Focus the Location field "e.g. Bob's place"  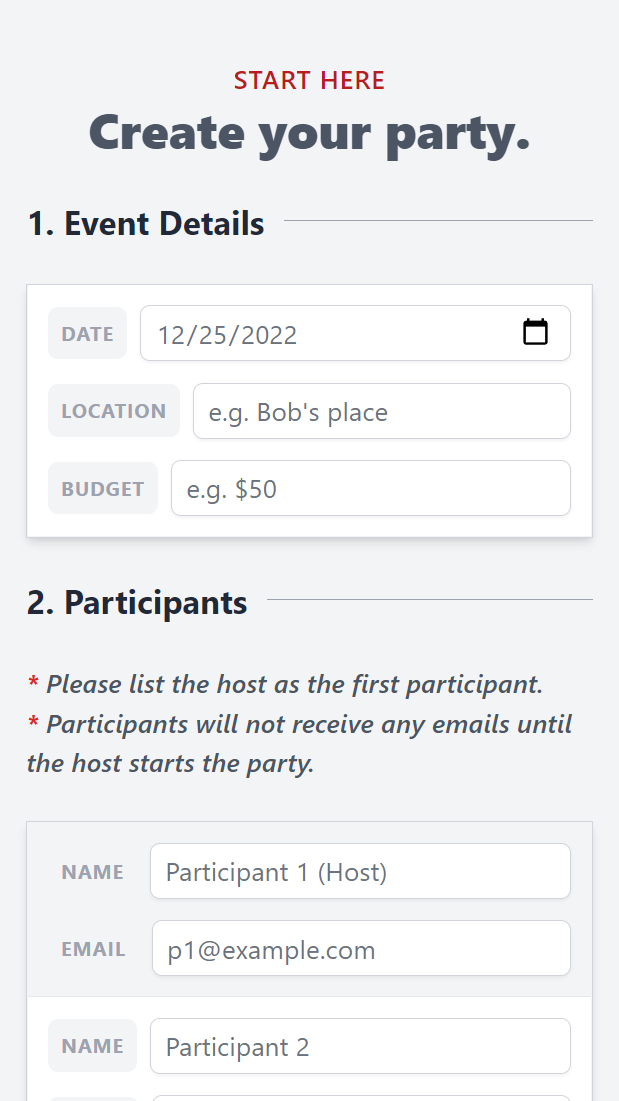tap(382, 411)
